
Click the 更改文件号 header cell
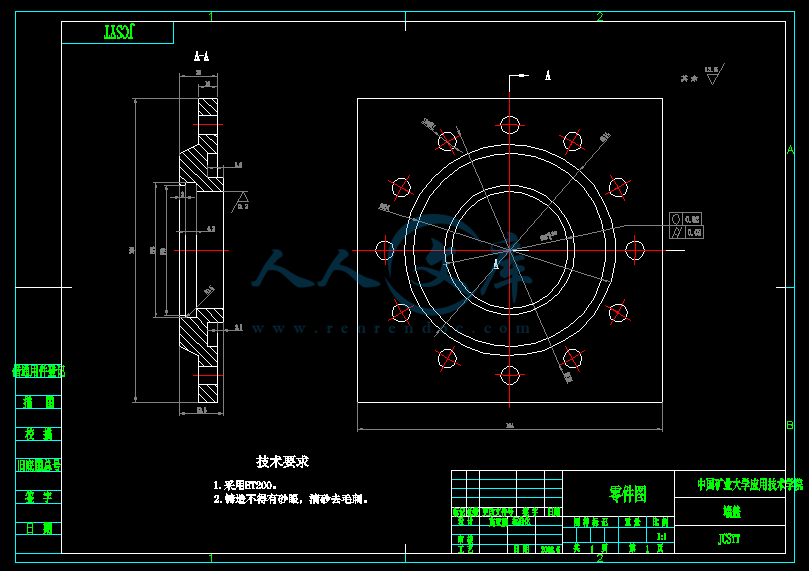click(498, 512)
